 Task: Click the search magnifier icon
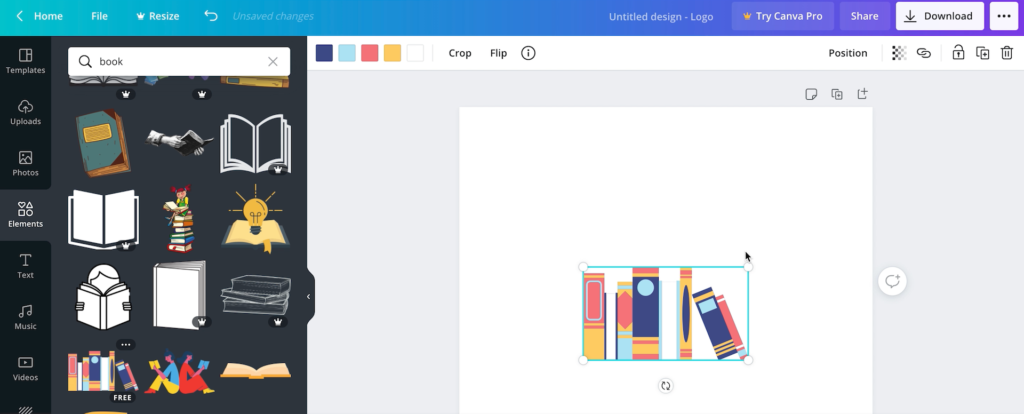click(x=85, y=61)
